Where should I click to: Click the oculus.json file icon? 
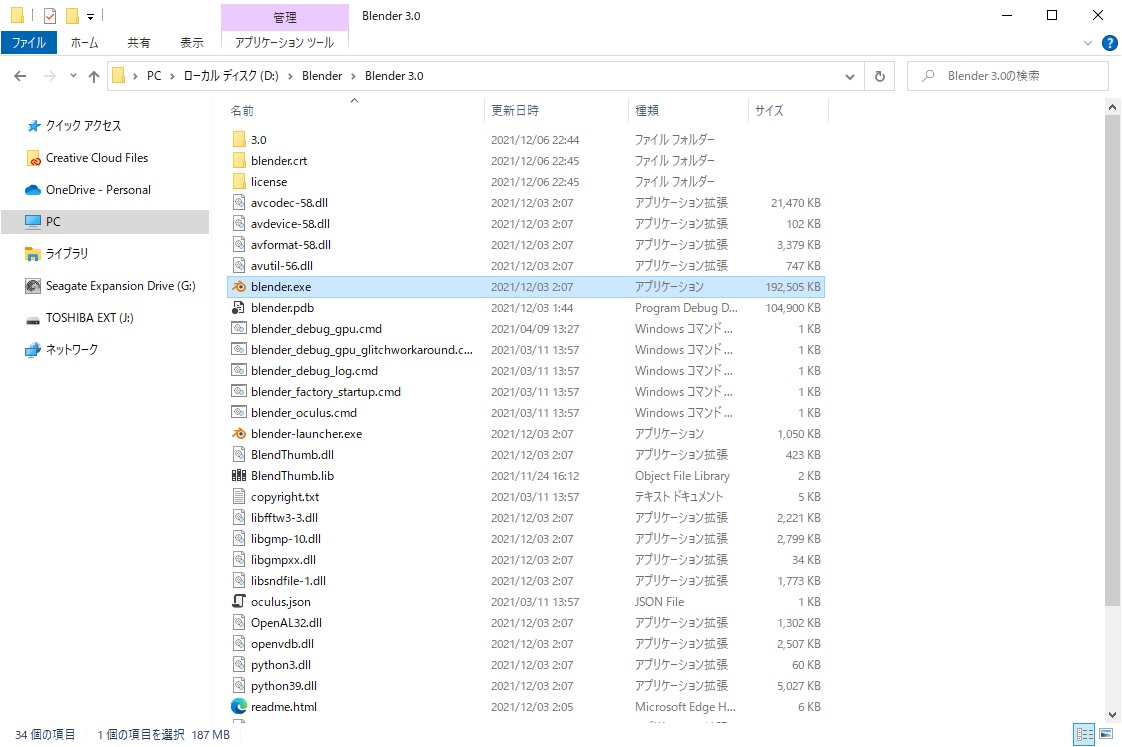point(239,602)
